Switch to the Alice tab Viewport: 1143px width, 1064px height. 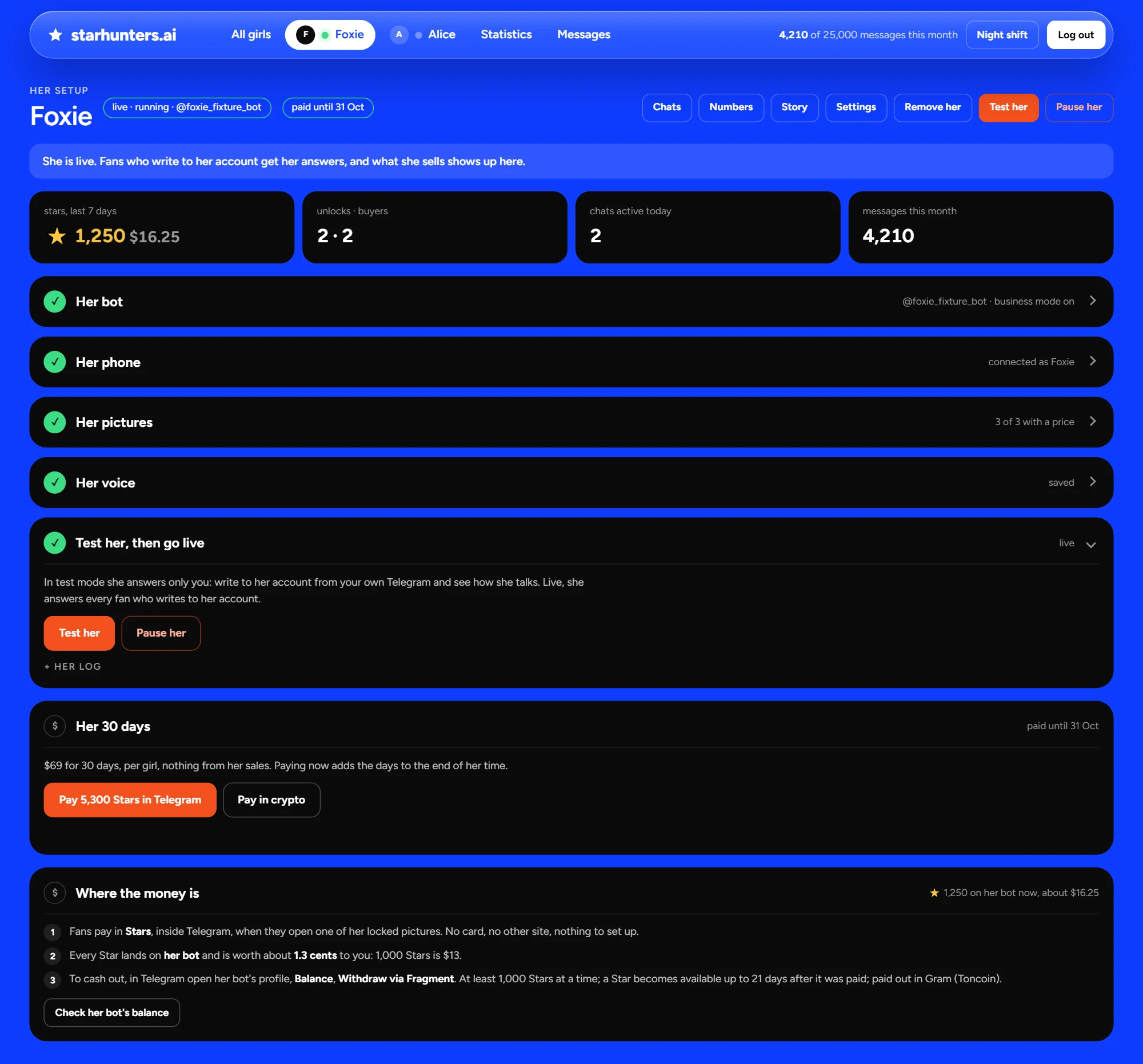pos(423,34)
